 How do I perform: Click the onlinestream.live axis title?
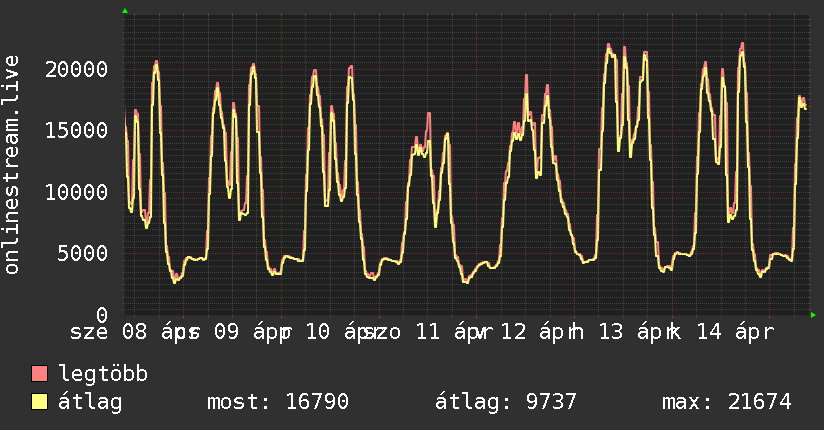12,180
